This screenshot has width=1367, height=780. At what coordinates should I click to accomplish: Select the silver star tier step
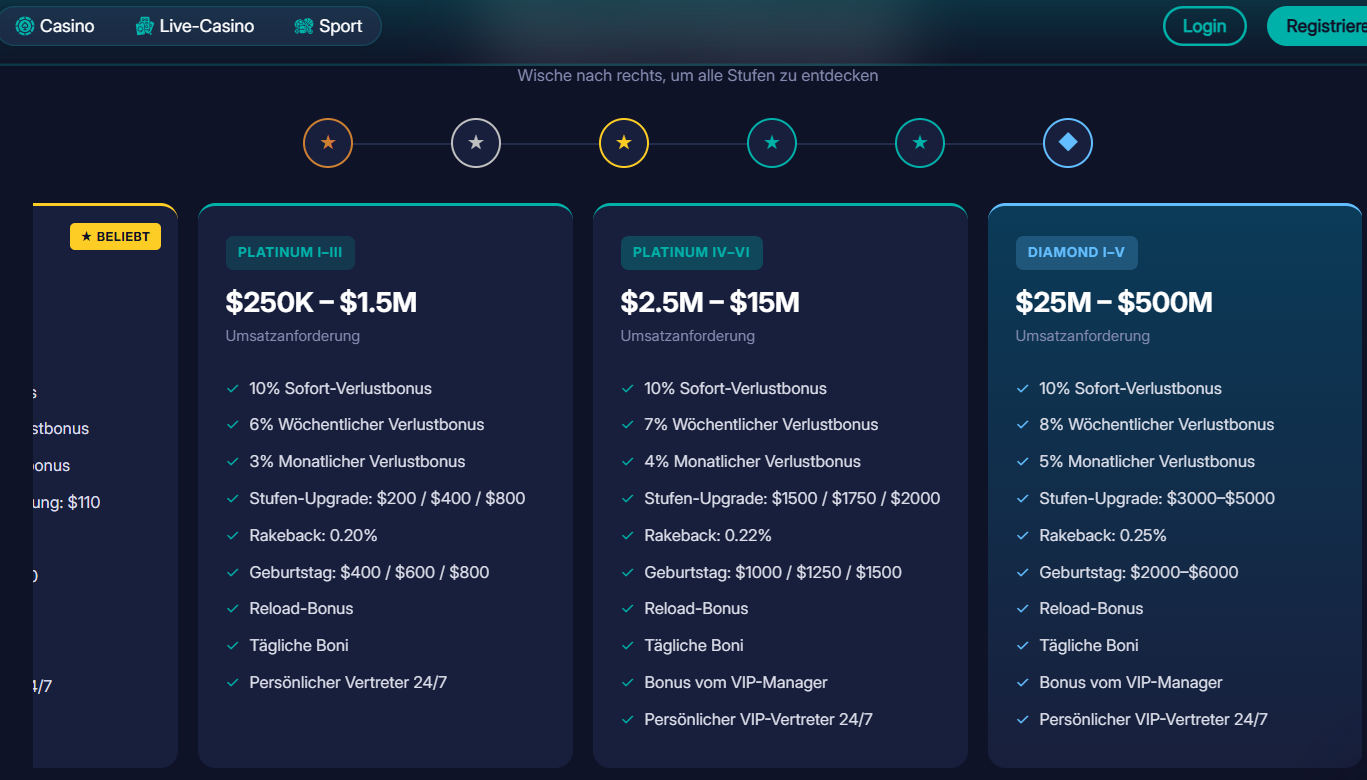pyautogui.click(x=476, y=143)
